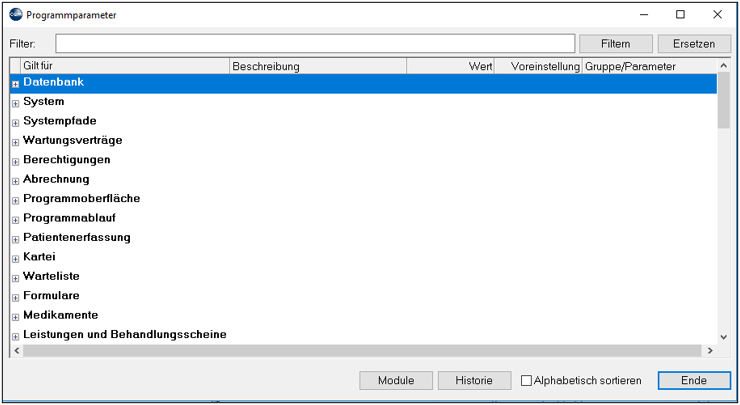Expand the Datenbank tree node
740x405 pixels.
16,84
